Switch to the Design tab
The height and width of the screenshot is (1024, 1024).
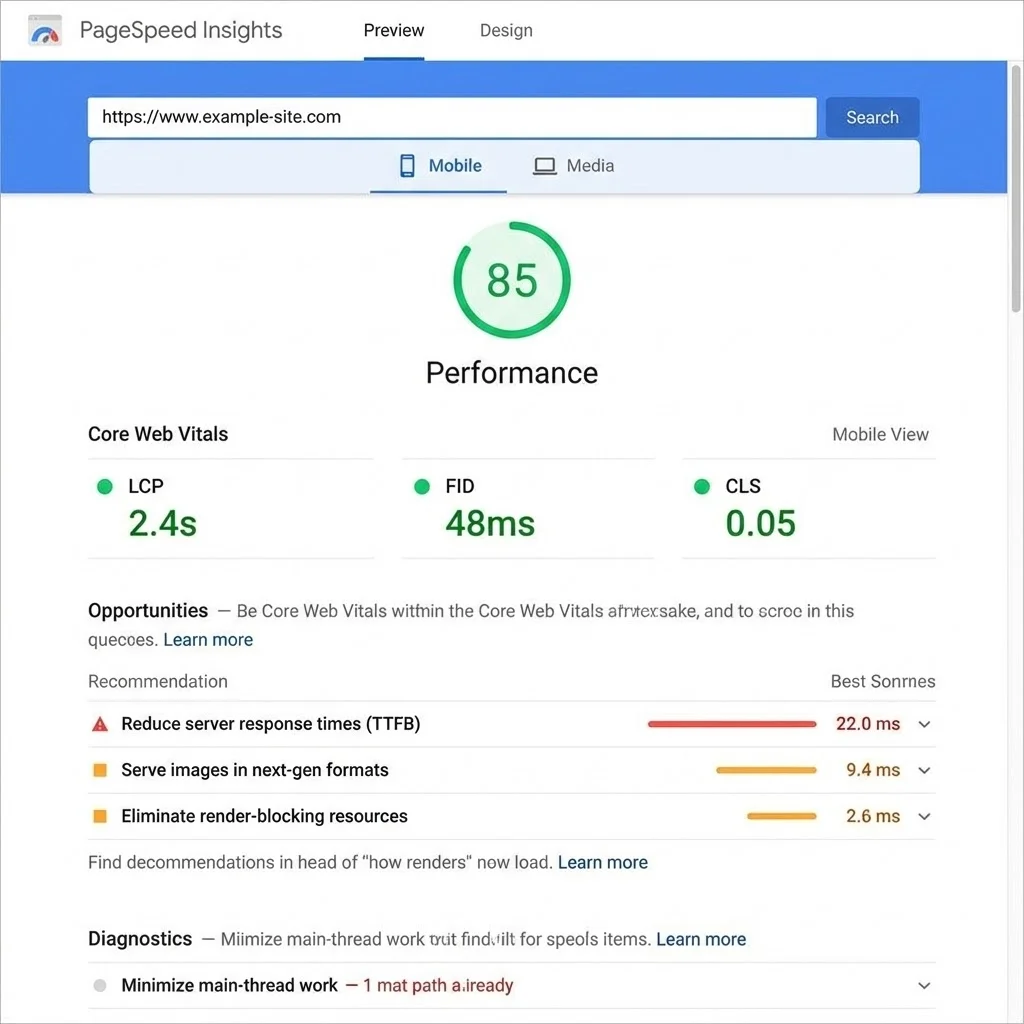pos(506,30)
